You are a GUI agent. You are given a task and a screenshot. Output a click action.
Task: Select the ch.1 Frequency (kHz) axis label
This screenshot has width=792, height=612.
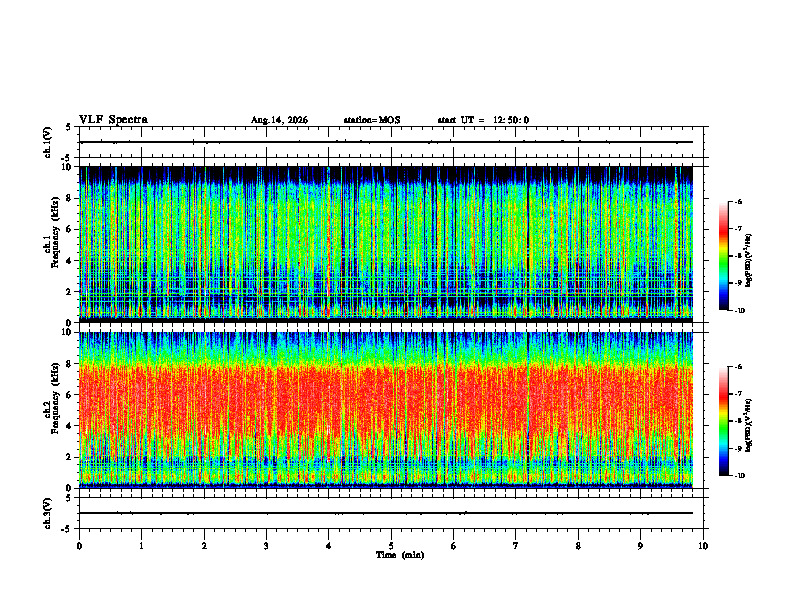click(51, 244)
